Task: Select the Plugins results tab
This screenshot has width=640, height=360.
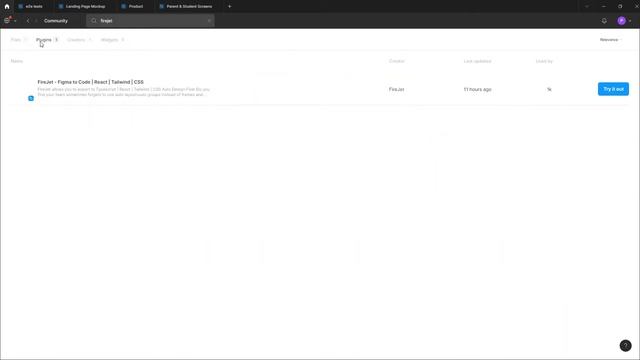Action: tap(47, 40)
